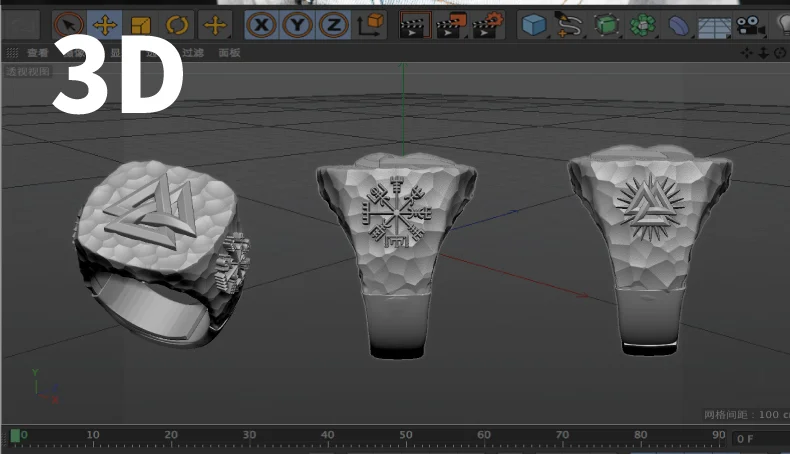Open the 查看 viewport menu

[38, 52]
